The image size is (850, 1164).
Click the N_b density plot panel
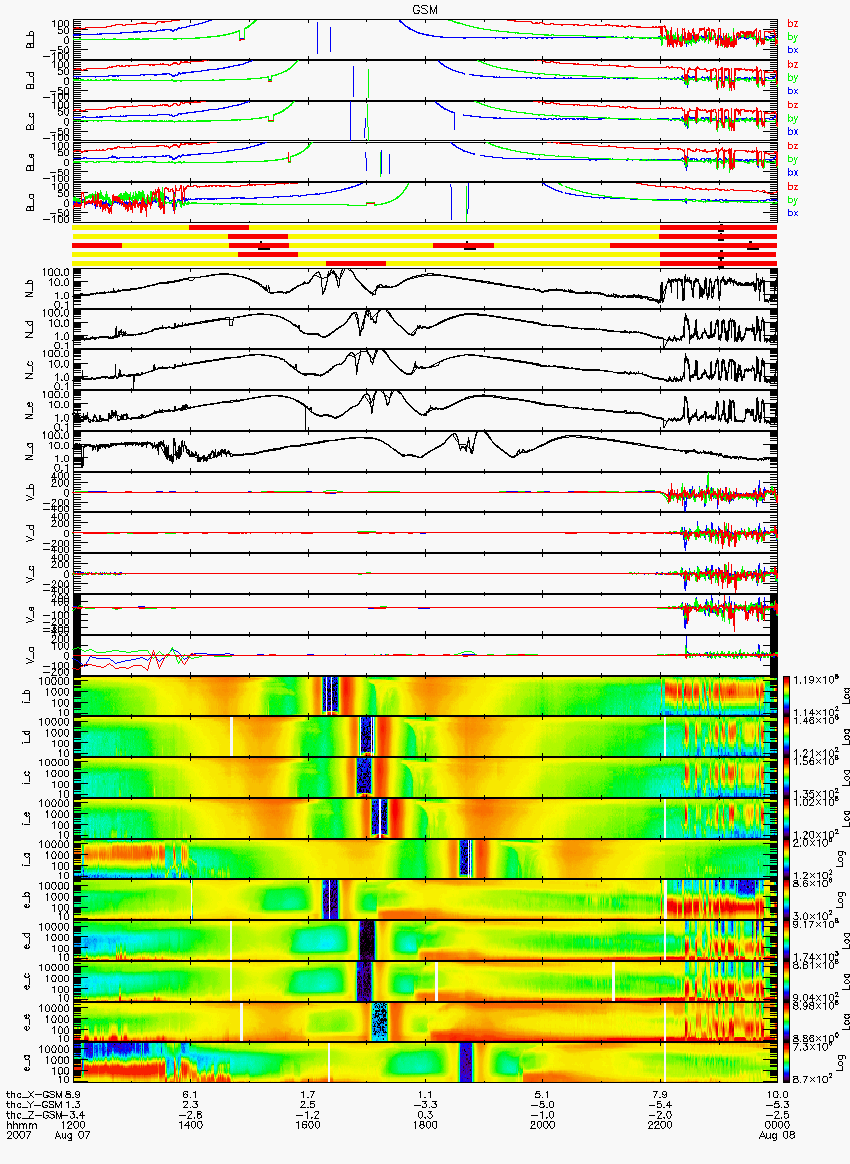click(424, 288)
